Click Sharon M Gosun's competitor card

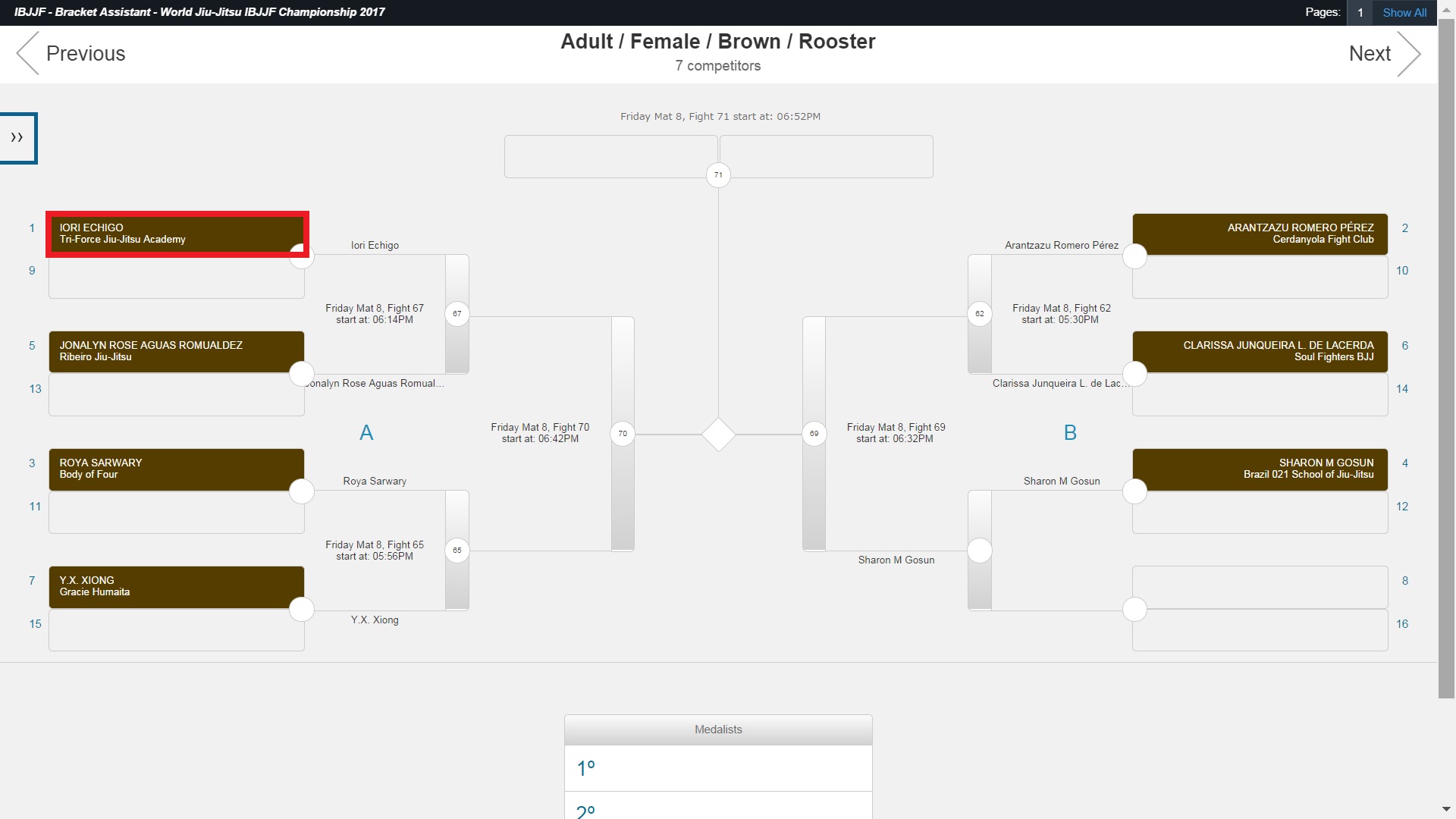pos(1260,469)
